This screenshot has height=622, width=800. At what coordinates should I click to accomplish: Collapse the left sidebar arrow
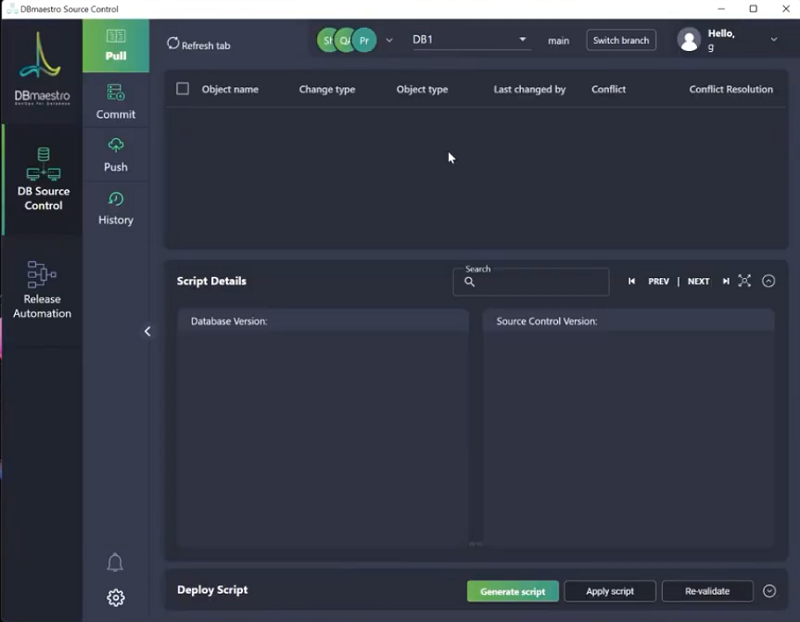pos(147,331)
